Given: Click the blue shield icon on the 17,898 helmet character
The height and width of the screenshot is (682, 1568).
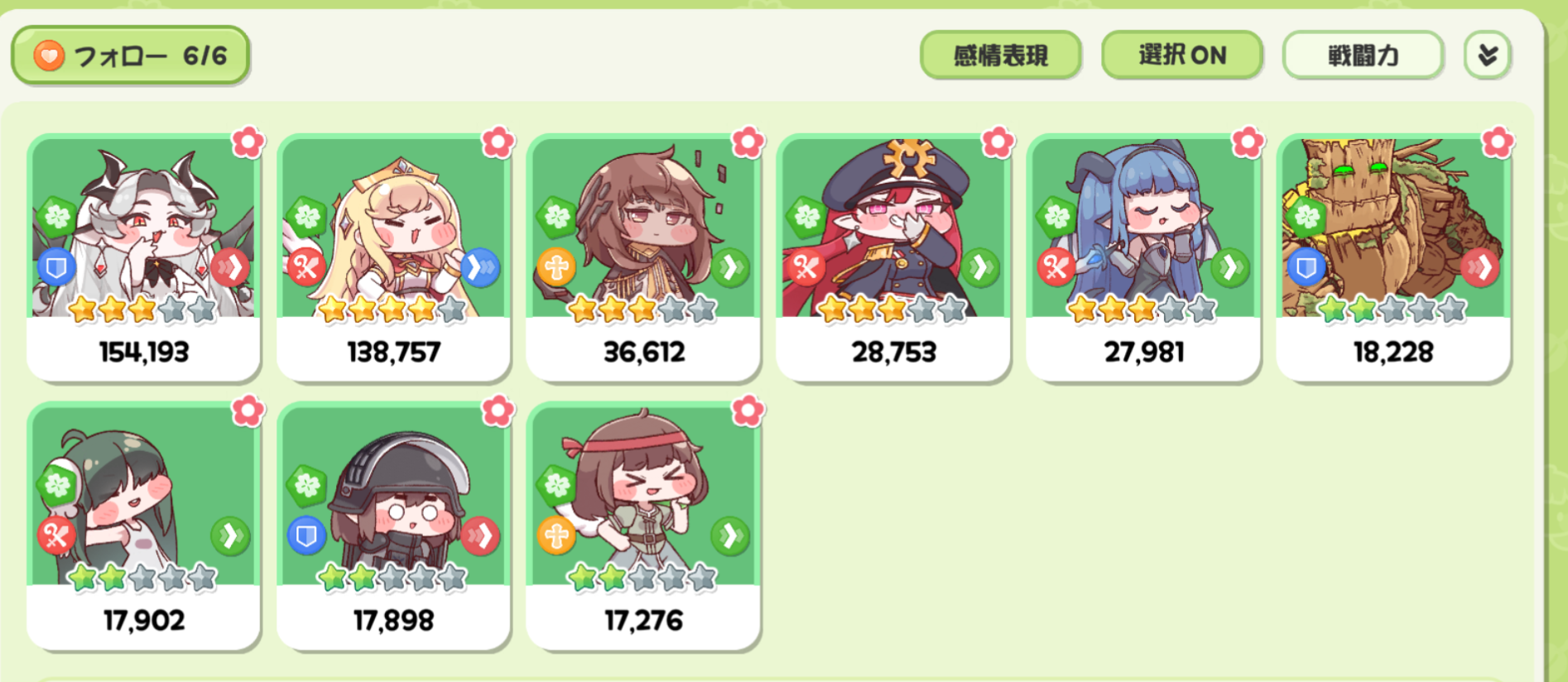Looking at the screenshot, I should click(x=306, y=536).
